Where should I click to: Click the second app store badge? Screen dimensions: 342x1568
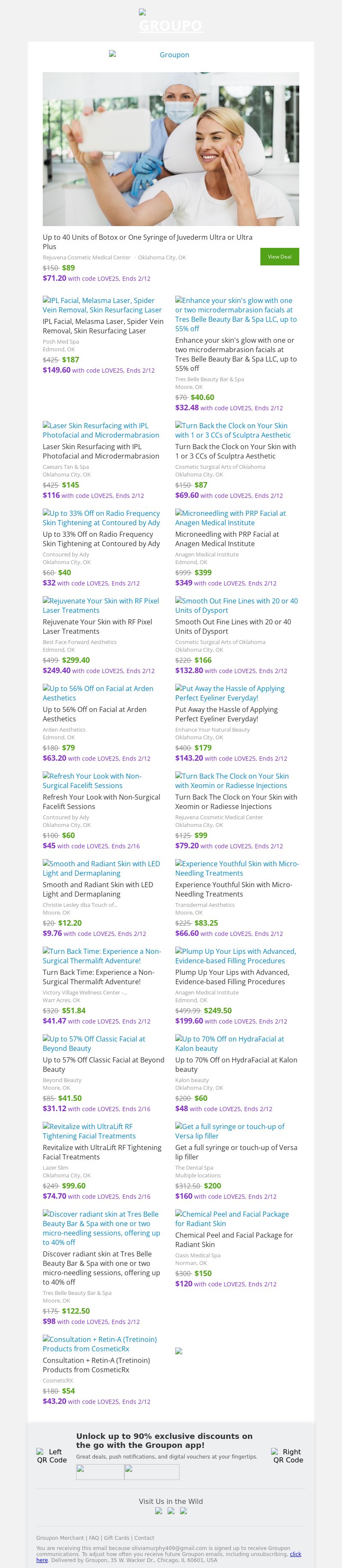point(151,1472)
